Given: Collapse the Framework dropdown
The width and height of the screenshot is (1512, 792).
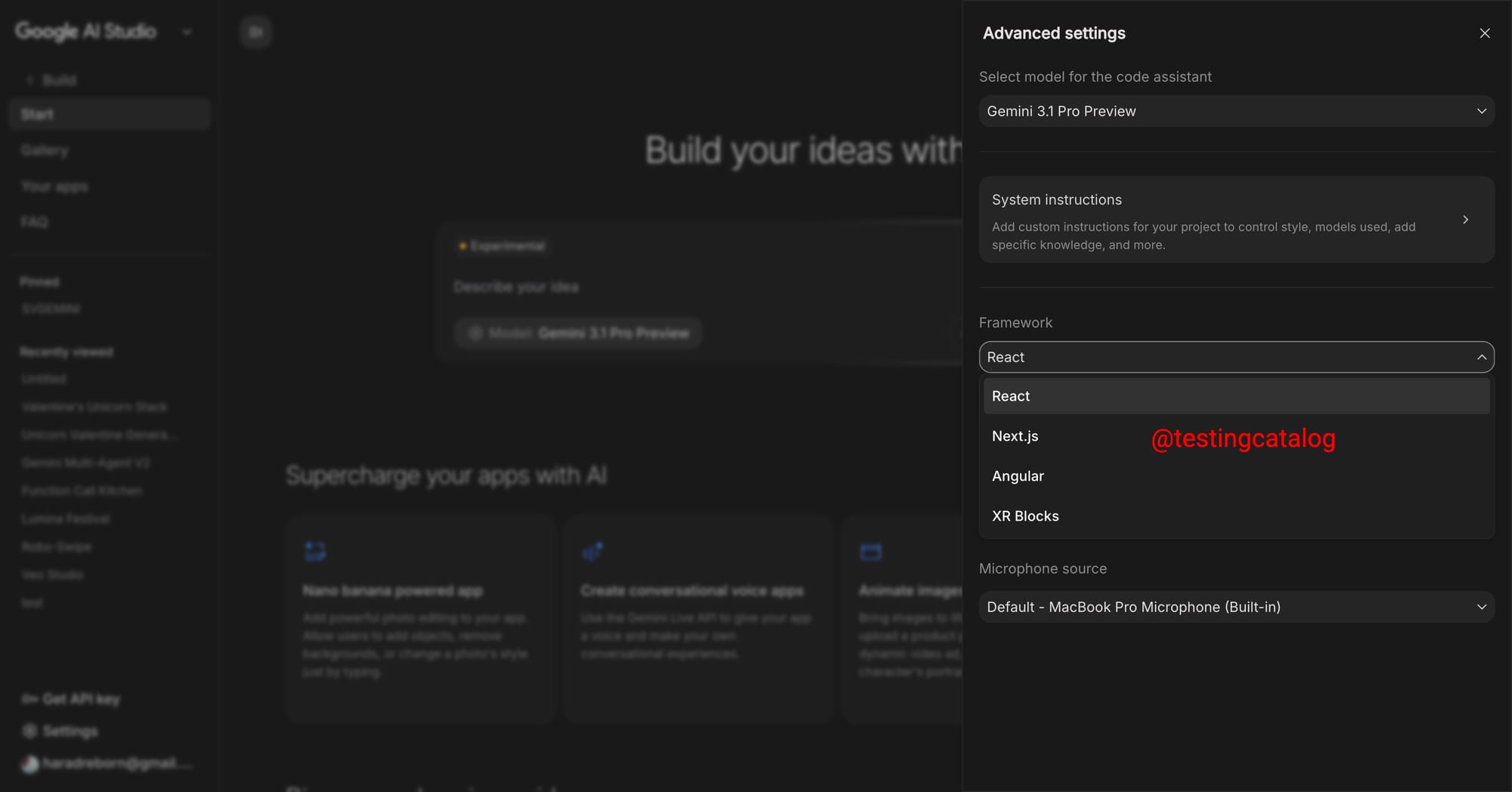Looking at the screenshot, I should [x=1482, y=357].
